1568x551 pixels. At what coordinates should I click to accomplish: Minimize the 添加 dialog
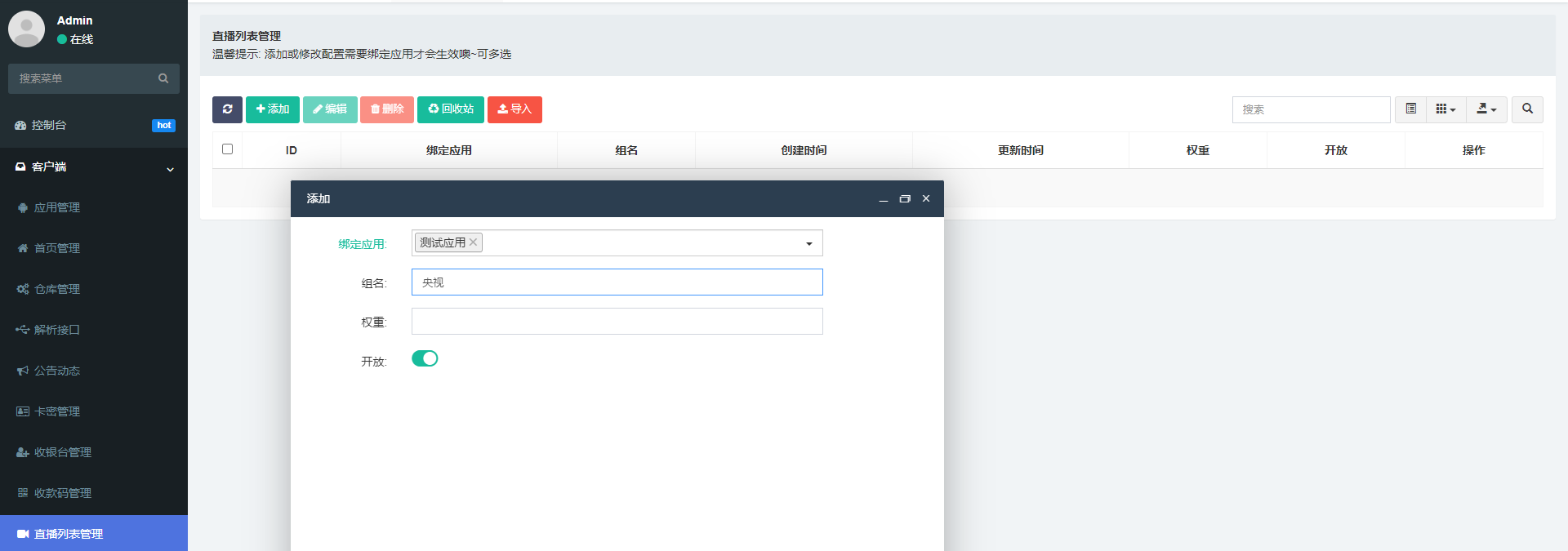883,199
